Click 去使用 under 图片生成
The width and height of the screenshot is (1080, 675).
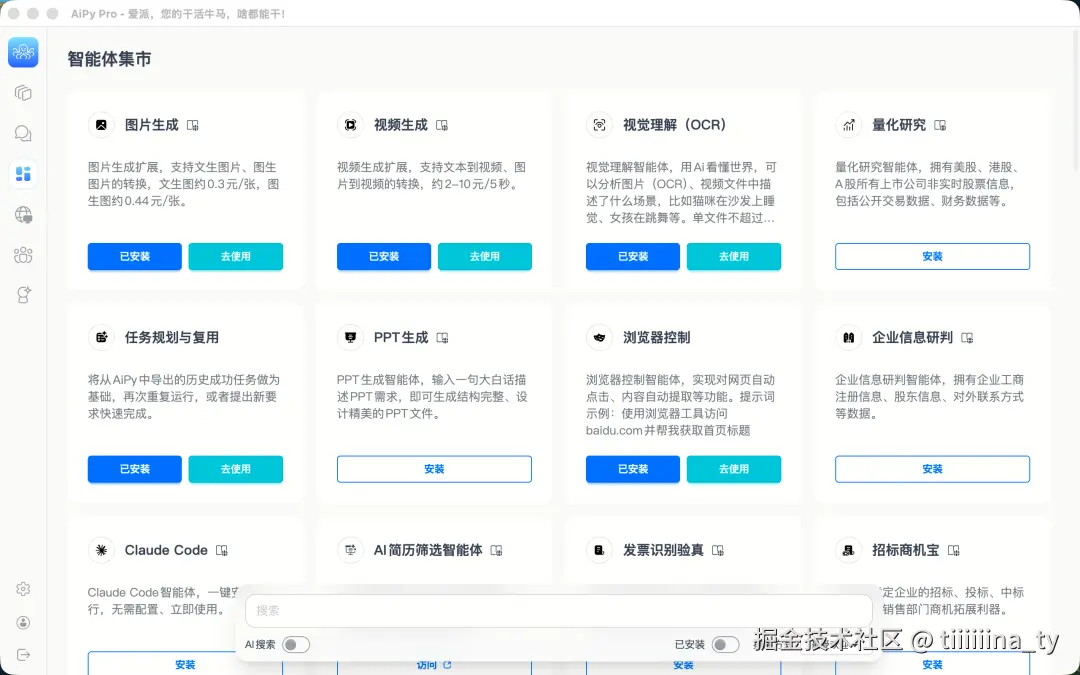pos(235,256)
